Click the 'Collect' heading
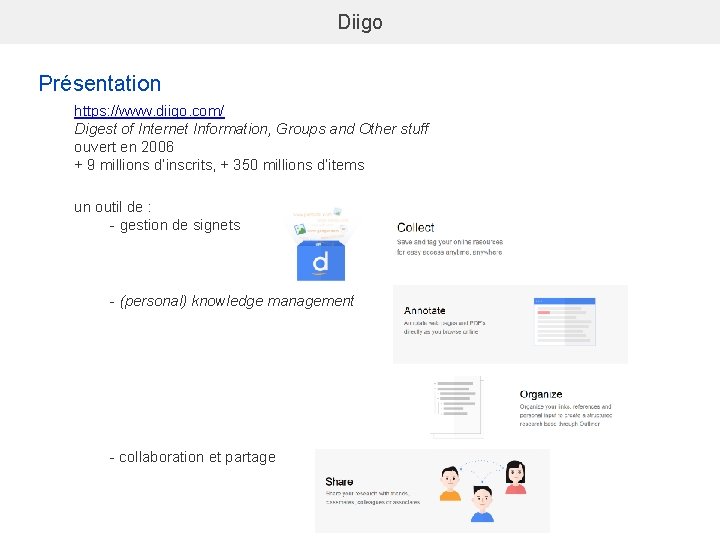This screenshot has width=720, height=540. (x=416, y=228)
